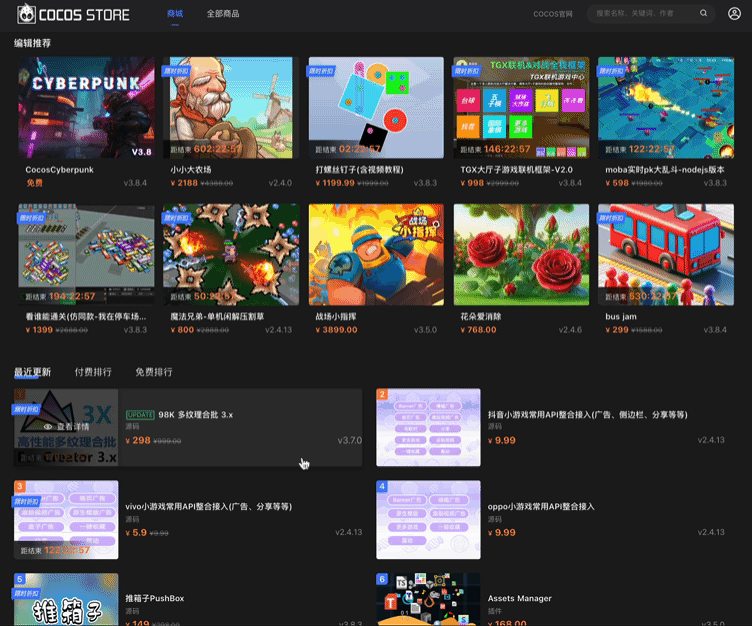Open the 抖音小游戏常用API整合接入 thumbnail
Viewport: 752px width, 626px height.
(x=428, y=427)
